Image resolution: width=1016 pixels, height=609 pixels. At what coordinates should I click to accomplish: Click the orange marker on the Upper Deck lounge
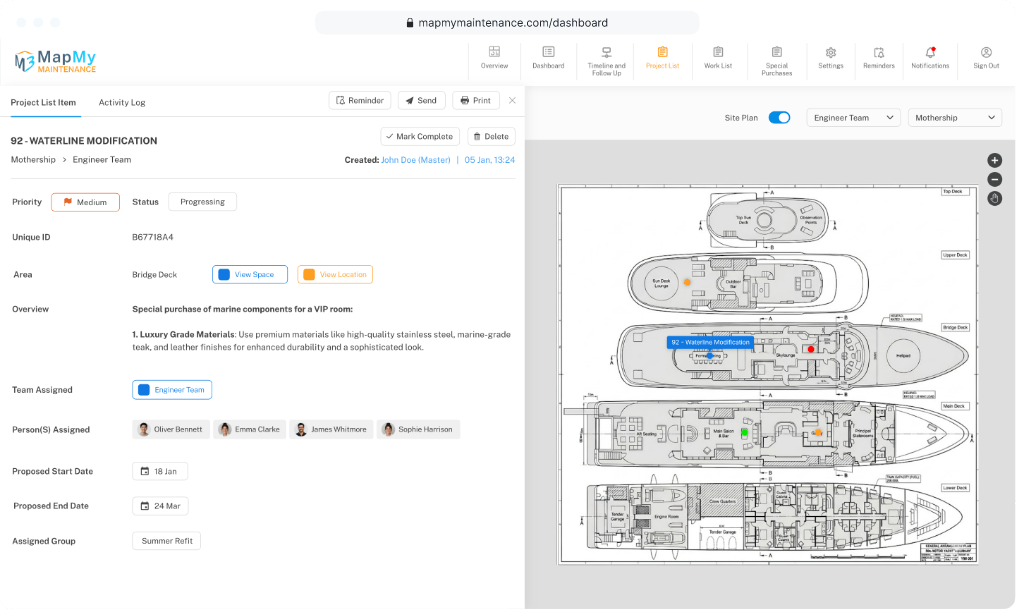(x=687, y=282)
